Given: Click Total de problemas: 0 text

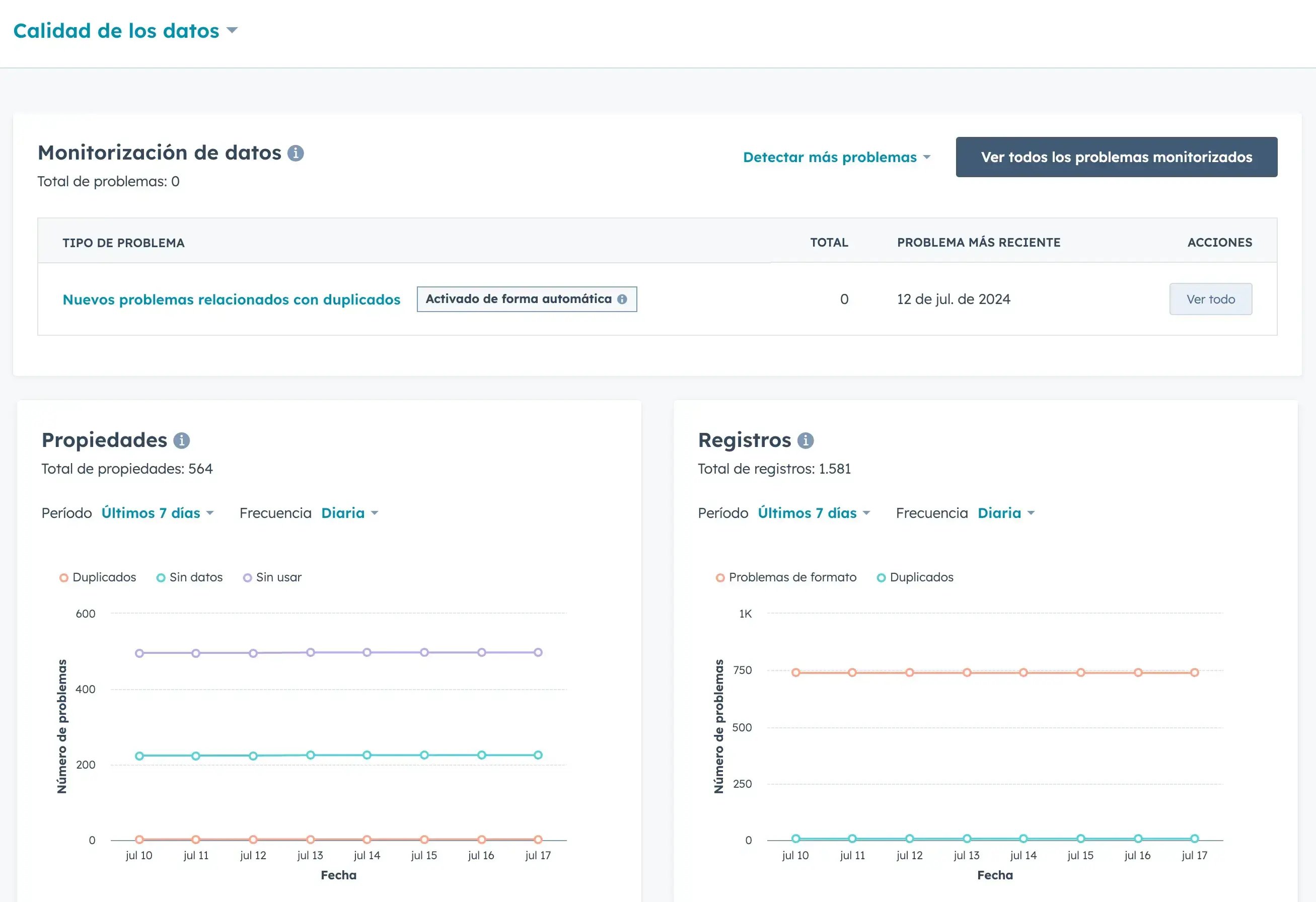Looking at the screenshot, I should click(108, 181).
